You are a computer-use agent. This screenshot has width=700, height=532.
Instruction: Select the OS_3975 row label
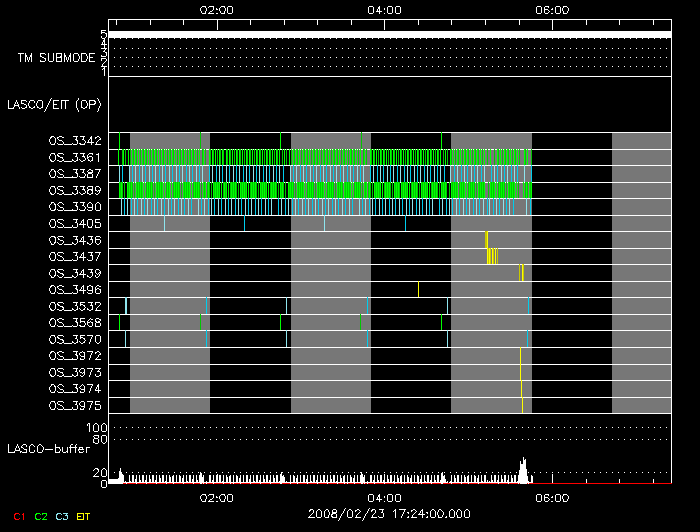click(75, 406)
